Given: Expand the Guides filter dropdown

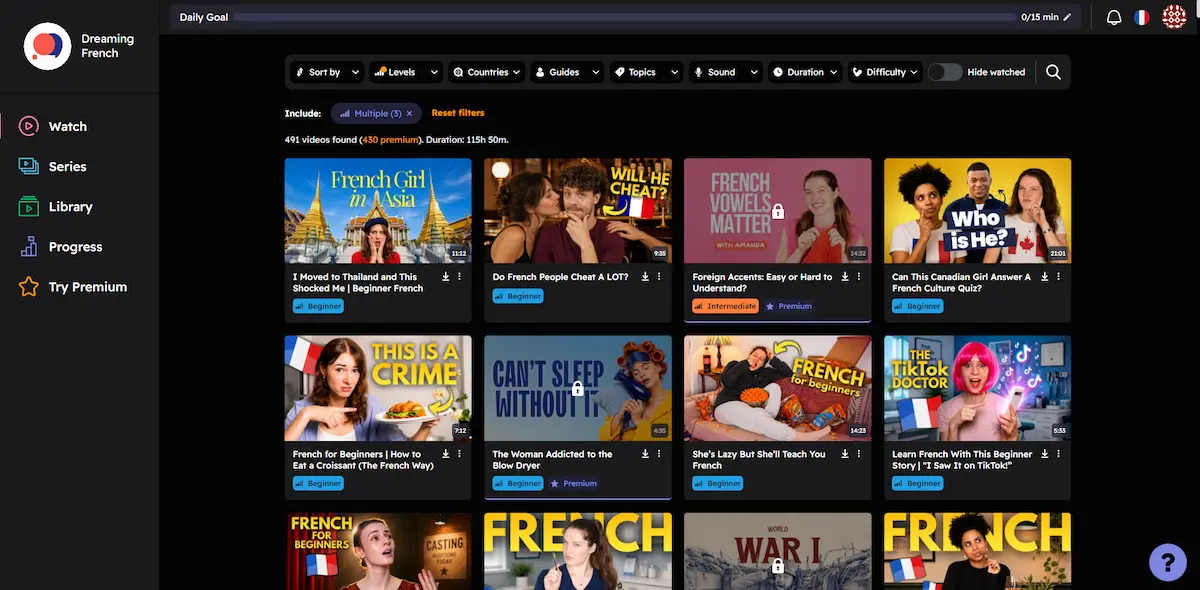Looking at the screenshot, I should (567, 72).
